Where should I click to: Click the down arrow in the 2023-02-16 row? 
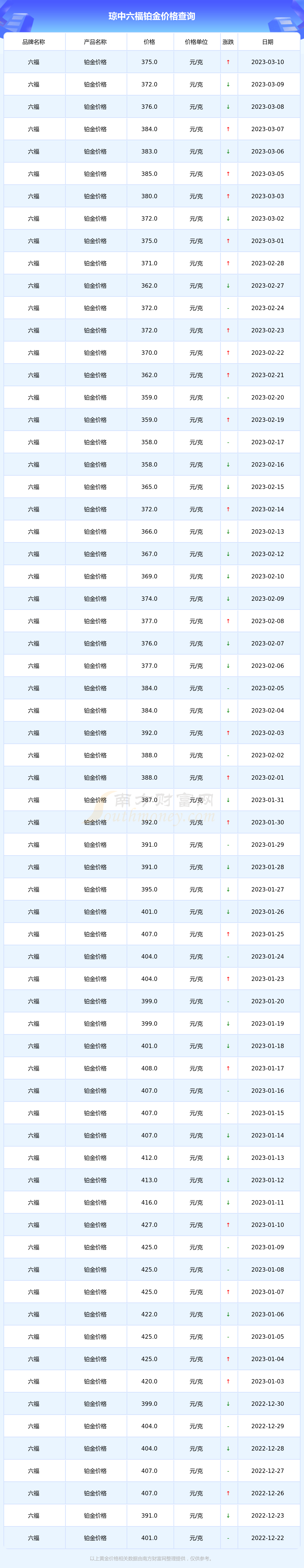click(x=228, y=464)
